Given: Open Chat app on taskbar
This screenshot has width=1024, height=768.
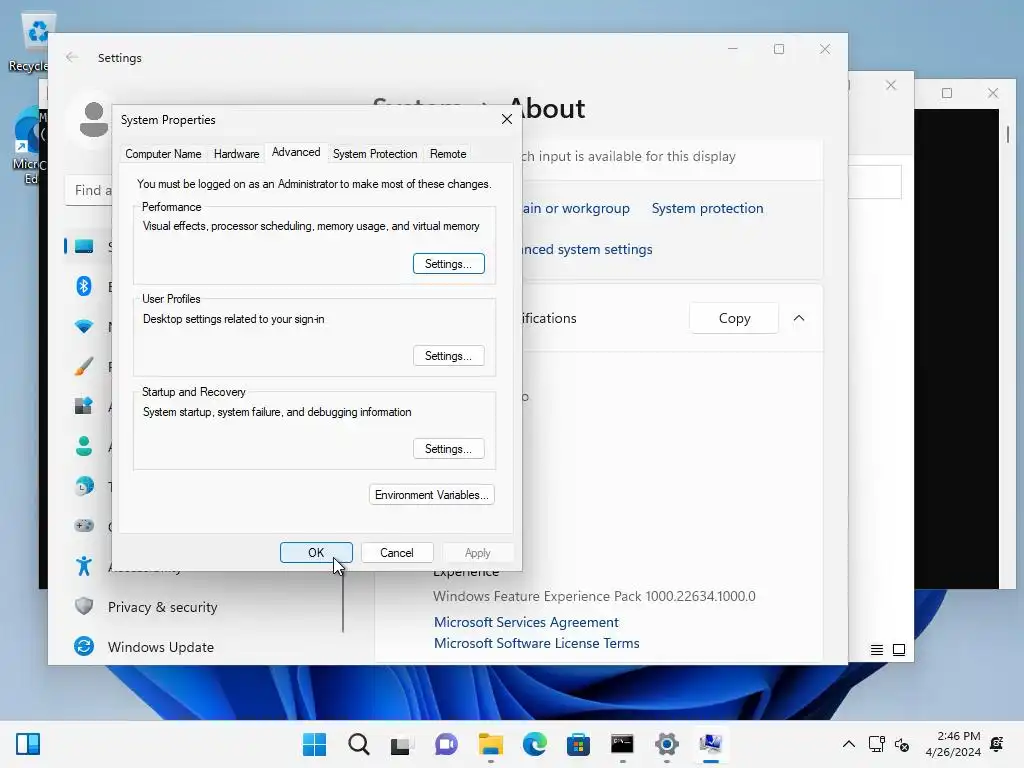Looking at the screenshot, I should point(446,744).
